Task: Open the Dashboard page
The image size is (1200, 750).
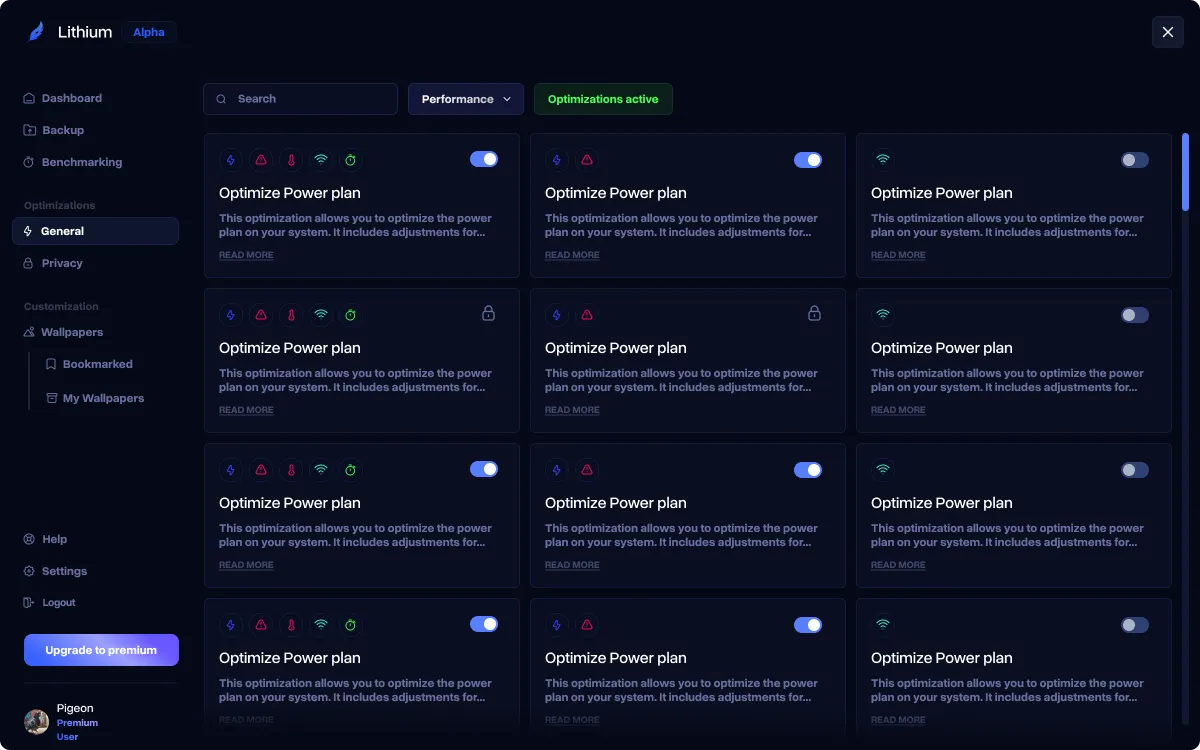Action: coord(71,98)
